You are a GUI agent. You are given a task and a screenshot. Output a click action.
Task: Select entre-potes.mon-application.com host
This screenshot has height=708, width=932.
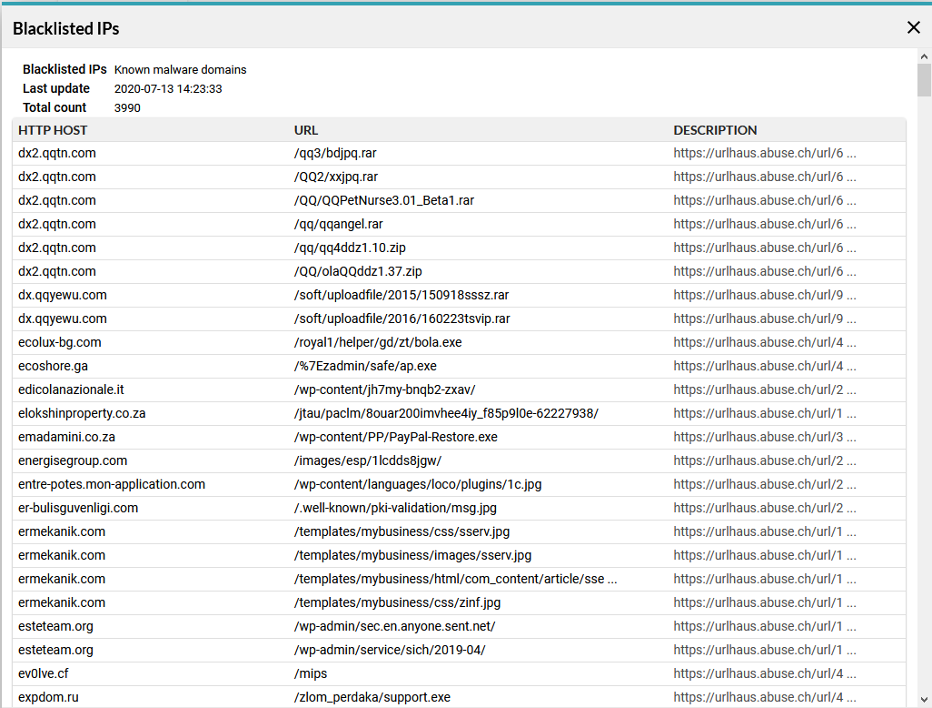pos(111,484)
